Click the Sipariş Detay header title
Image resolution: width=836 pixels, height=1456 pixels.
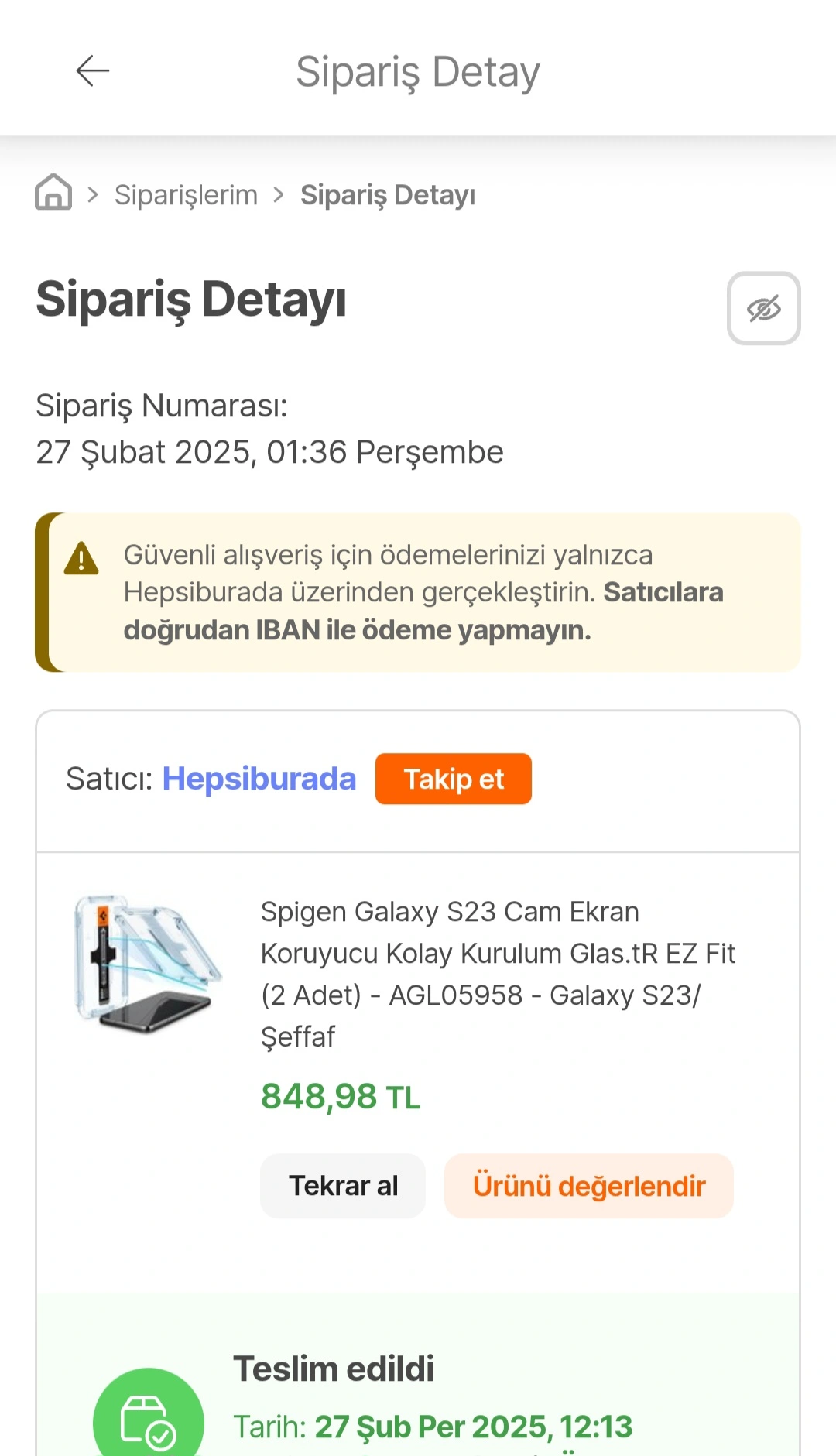[x=418, y=72]
